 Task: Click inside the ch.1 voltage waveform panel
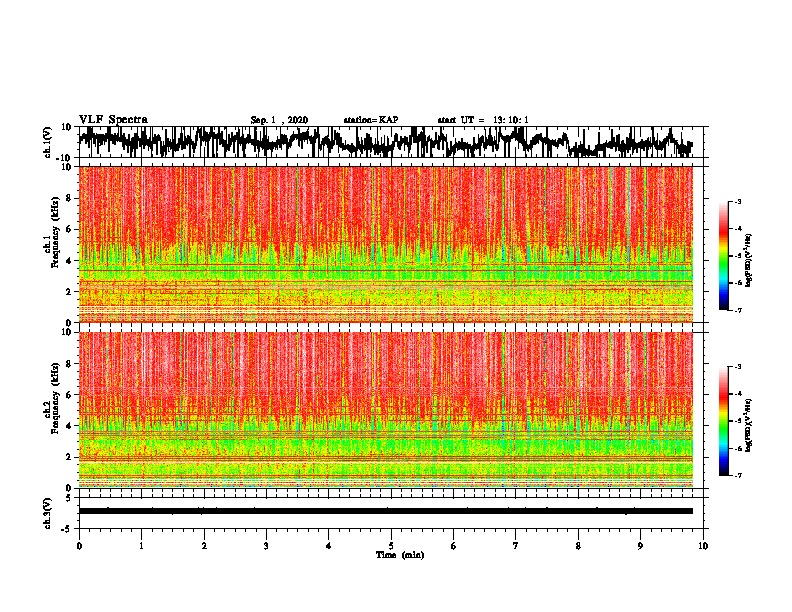pyautogui.click(x=391, y=142)
